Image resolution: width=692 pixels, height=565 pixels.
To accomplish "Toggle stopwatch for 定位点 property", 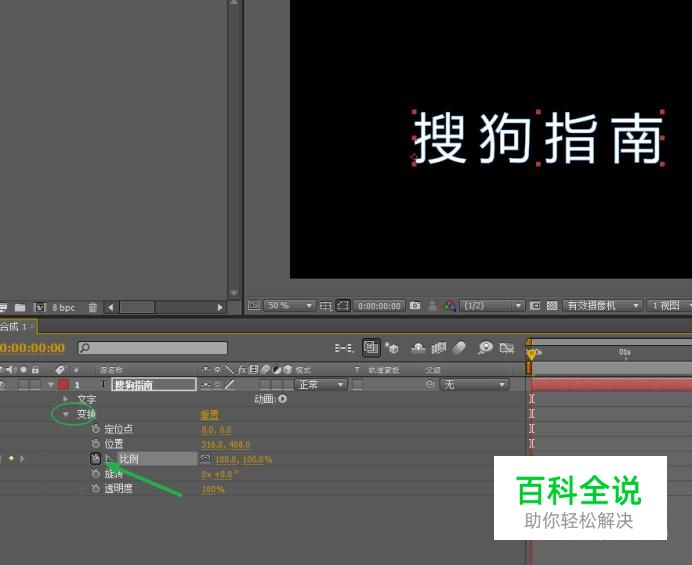I will click(x=95, y=429).
